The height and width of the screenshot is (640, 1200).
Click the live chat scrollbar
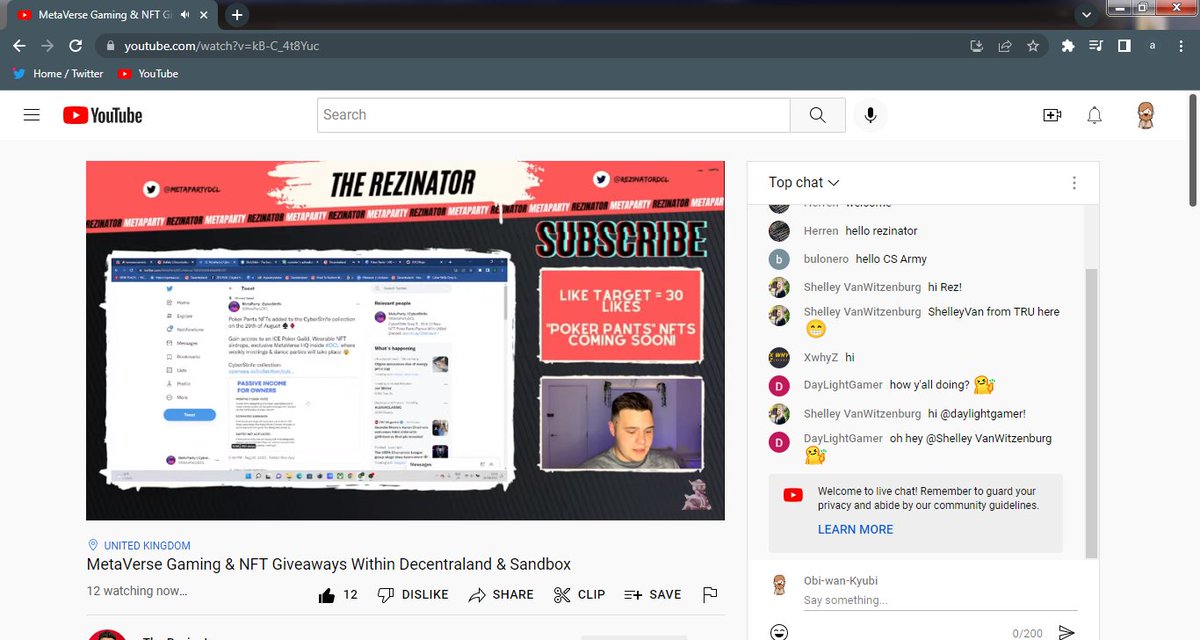(1091, 412)
